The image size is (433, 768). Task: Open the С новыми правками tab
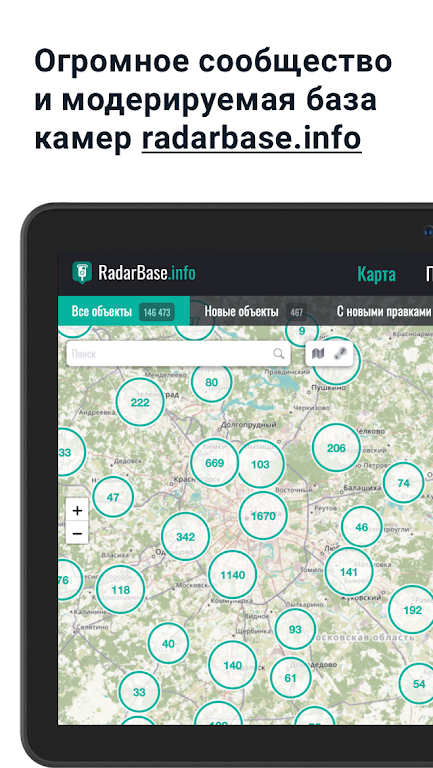tap(384, 312)
